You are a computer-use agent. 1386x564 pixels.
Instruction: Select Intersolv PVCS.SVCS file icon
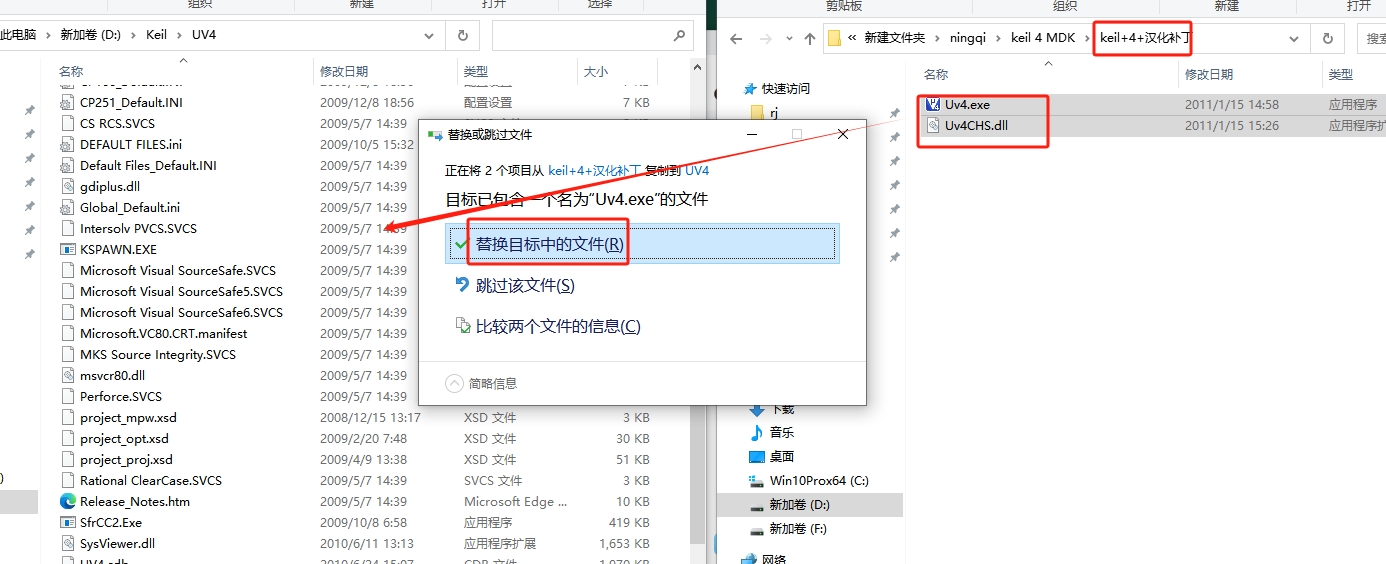click(x=67, y=228)
